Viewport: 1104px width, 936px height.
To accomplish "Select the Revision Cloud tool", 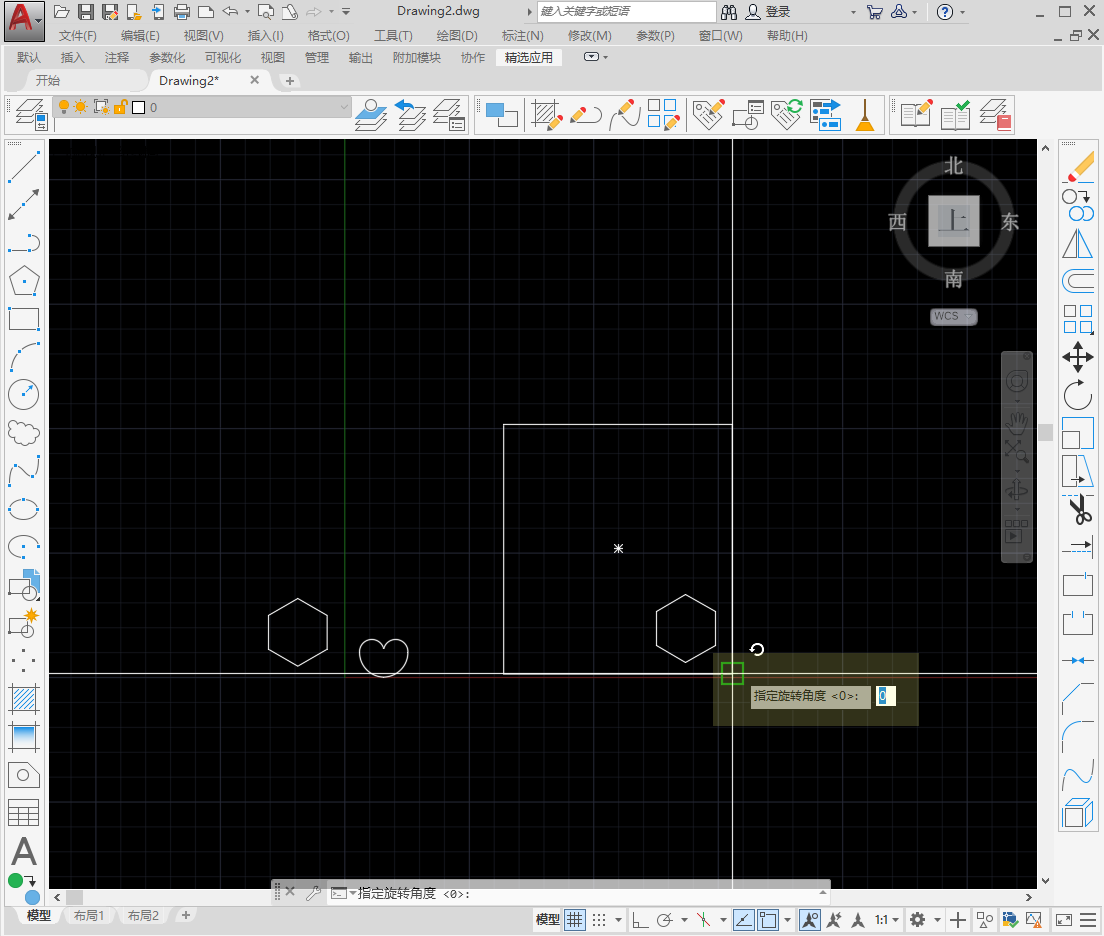I will [23, 433].
